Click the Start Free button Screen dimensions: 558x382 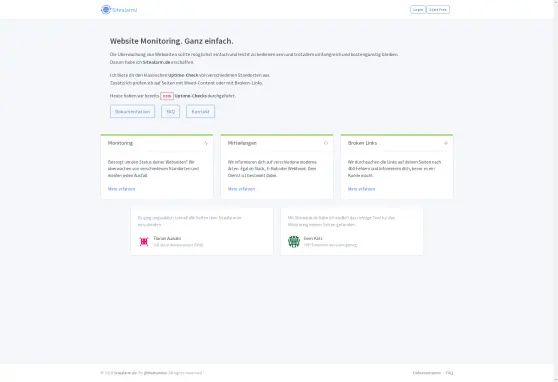click(438, 10)
